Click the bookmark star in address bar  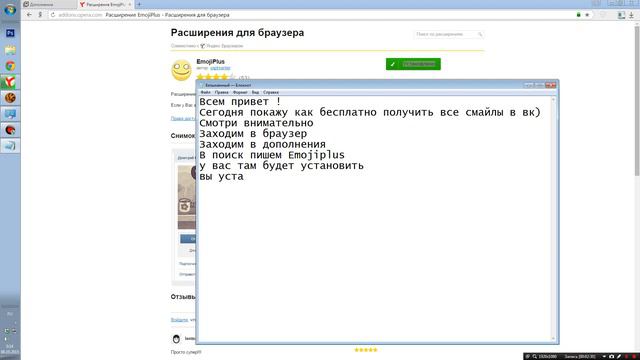click(587, 15)
